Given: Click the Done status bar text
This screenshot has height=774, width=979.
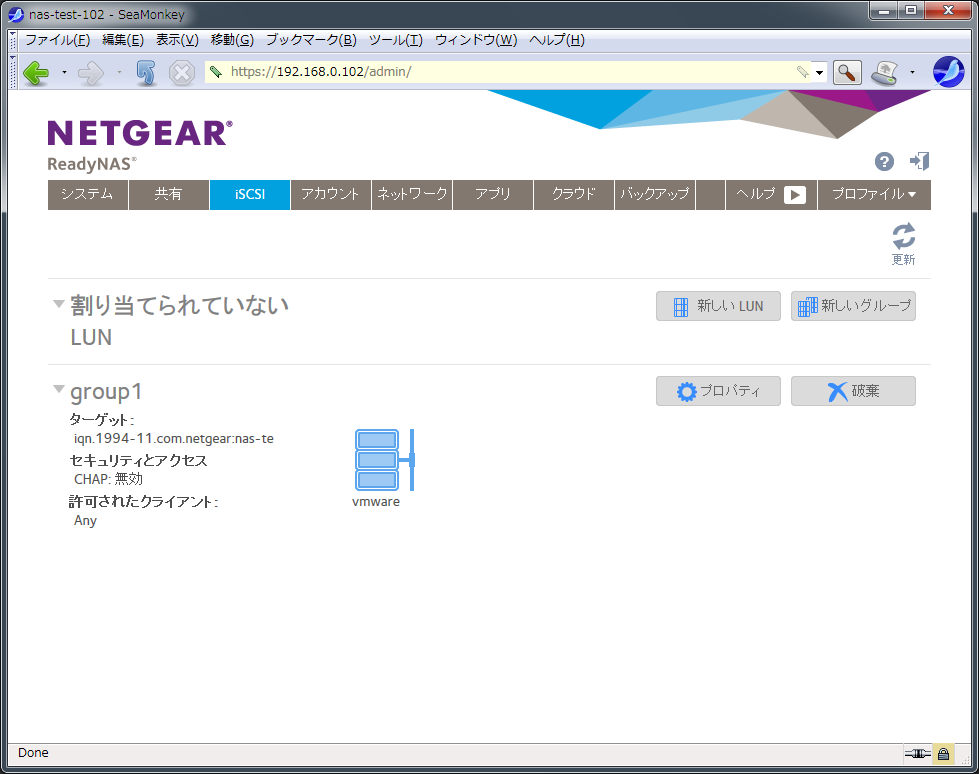Looking at the screenshot, I should pos(33,753).
